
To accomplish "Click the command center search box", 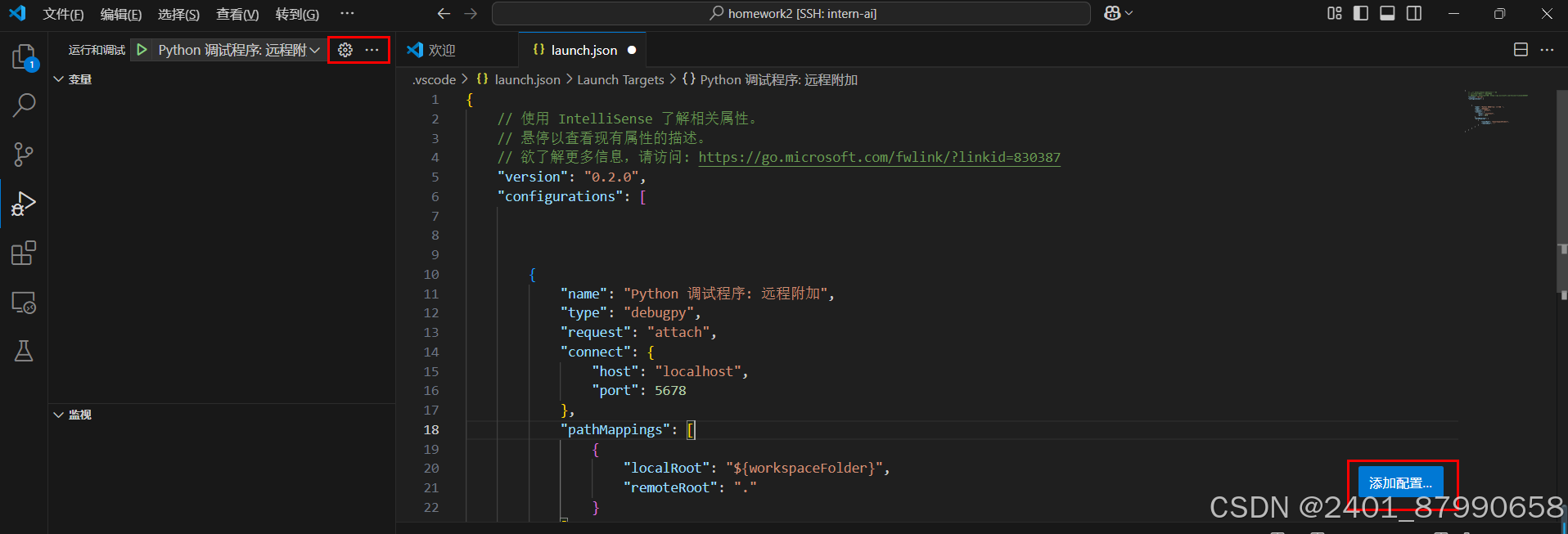I will [791, 13].
